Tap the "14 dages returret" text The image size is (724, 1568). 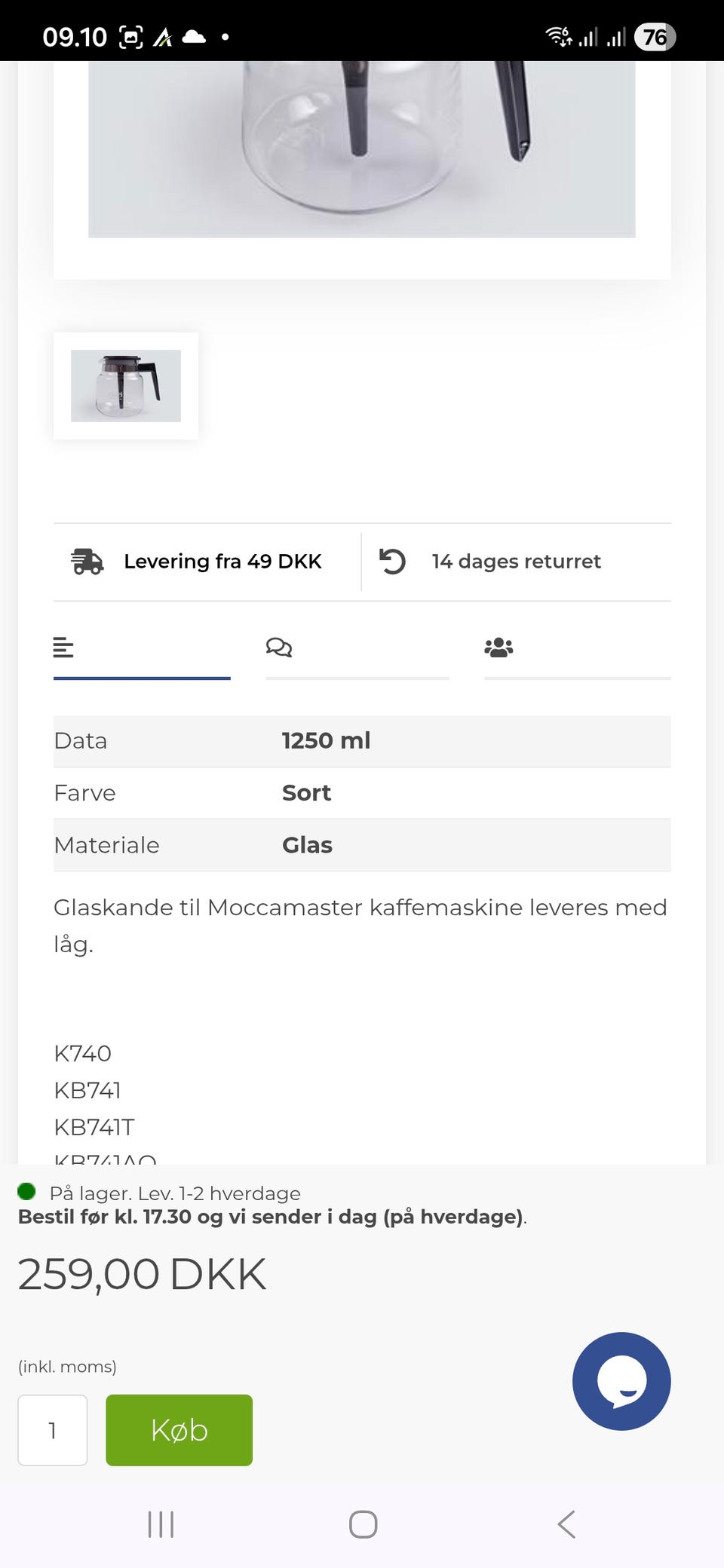tap(516, 562)
